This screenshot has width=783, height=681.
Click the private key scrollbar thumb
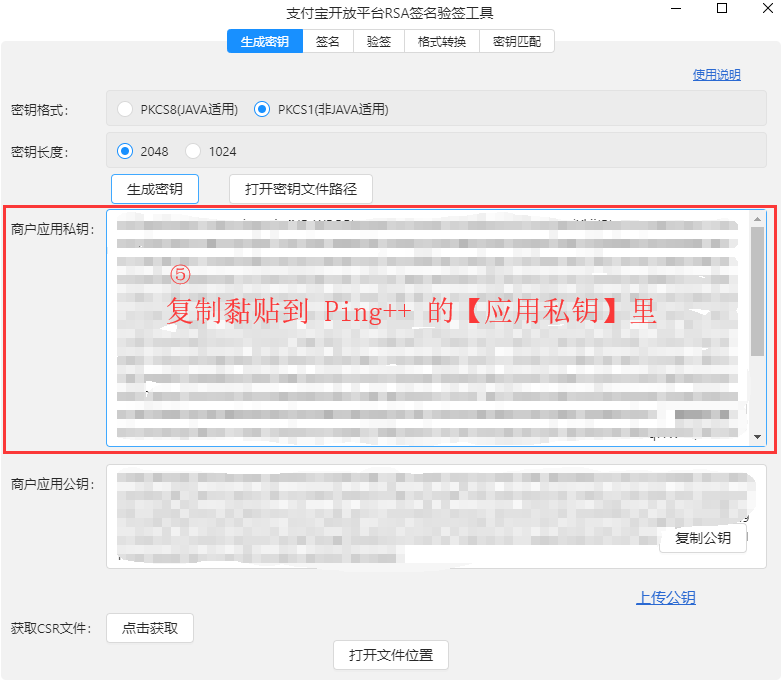tap(758, 292)
